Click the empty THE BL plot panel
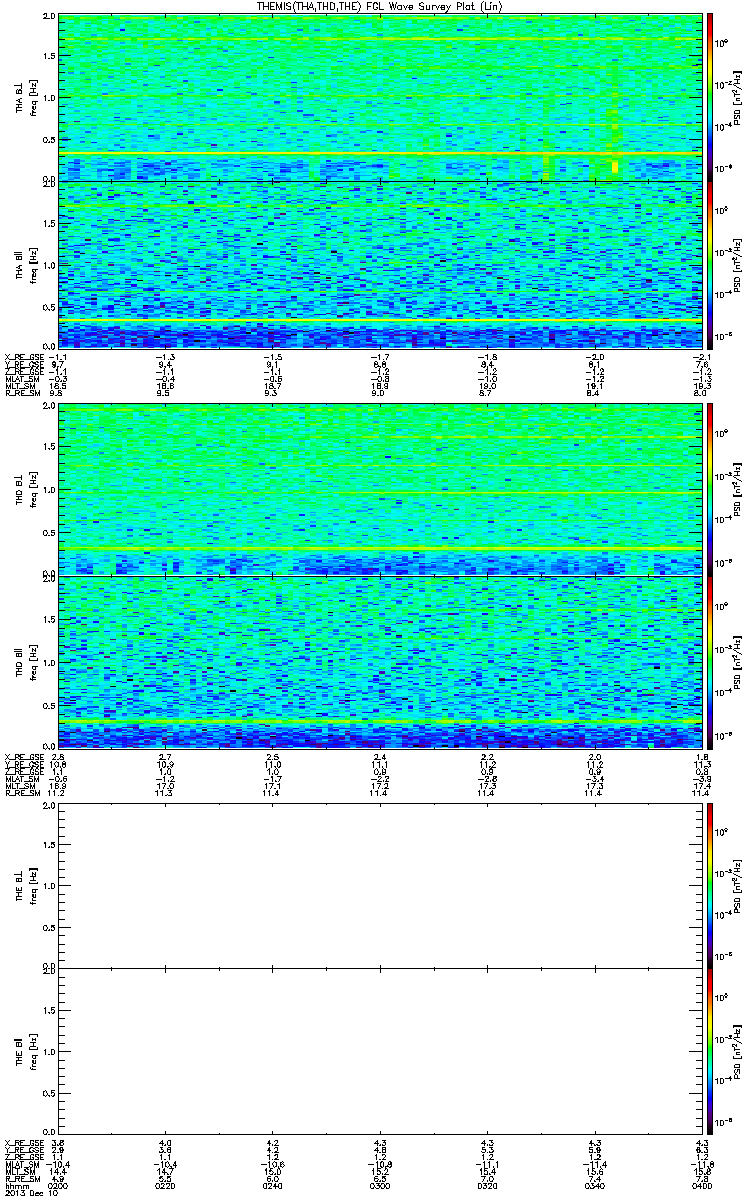The height and width of the screenshot is (1200, 750). pyautogui.click(x=379, y=884)
